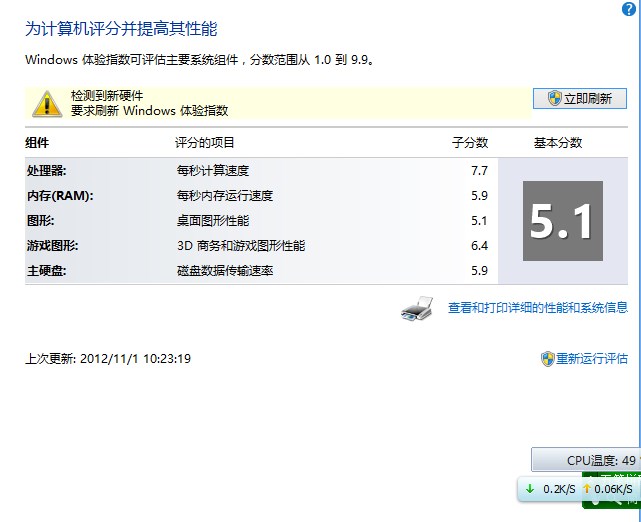The height and width of the screenshot is (522, 641).
Task: Click the processor subscore 7.7
Action: tap(479, 170)
